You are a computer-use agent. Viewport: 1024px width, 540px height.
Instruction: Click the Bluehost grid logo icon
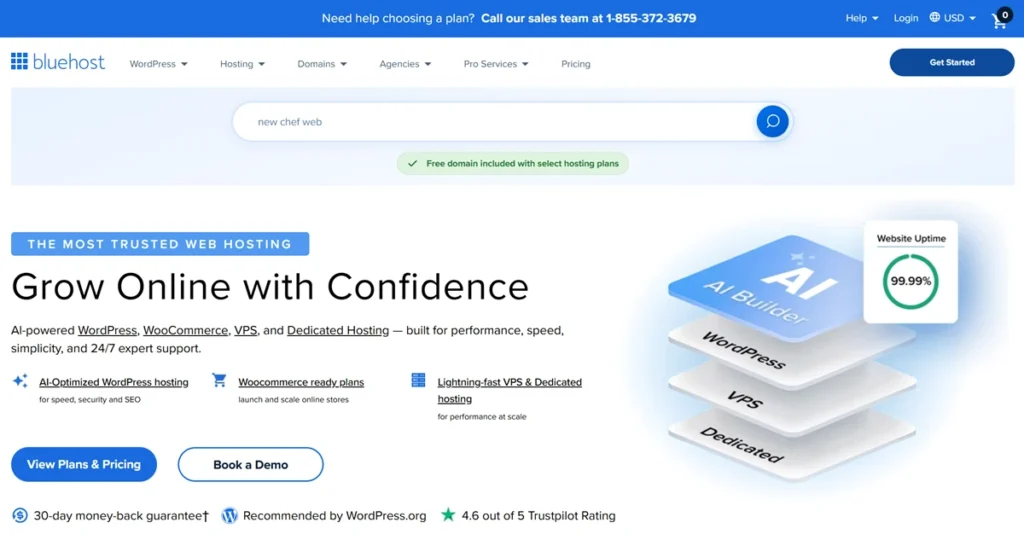[x=19, y=61]
